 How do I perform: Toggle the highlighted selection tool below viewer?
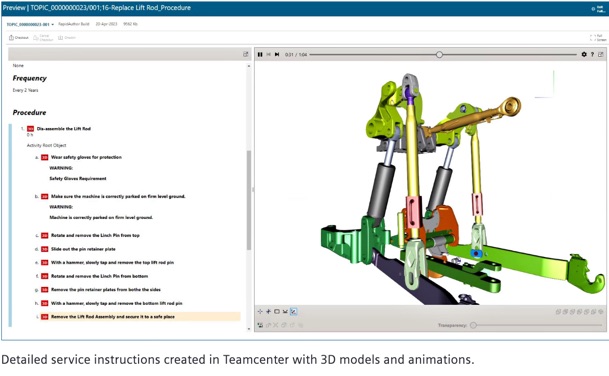point(294,312)
